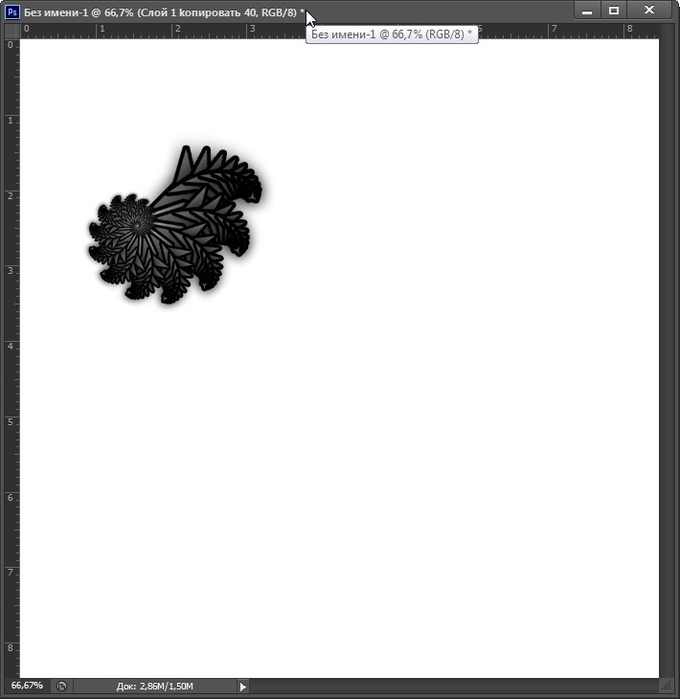Maximize the Без имени-1 document window

[x=614, y=11]
